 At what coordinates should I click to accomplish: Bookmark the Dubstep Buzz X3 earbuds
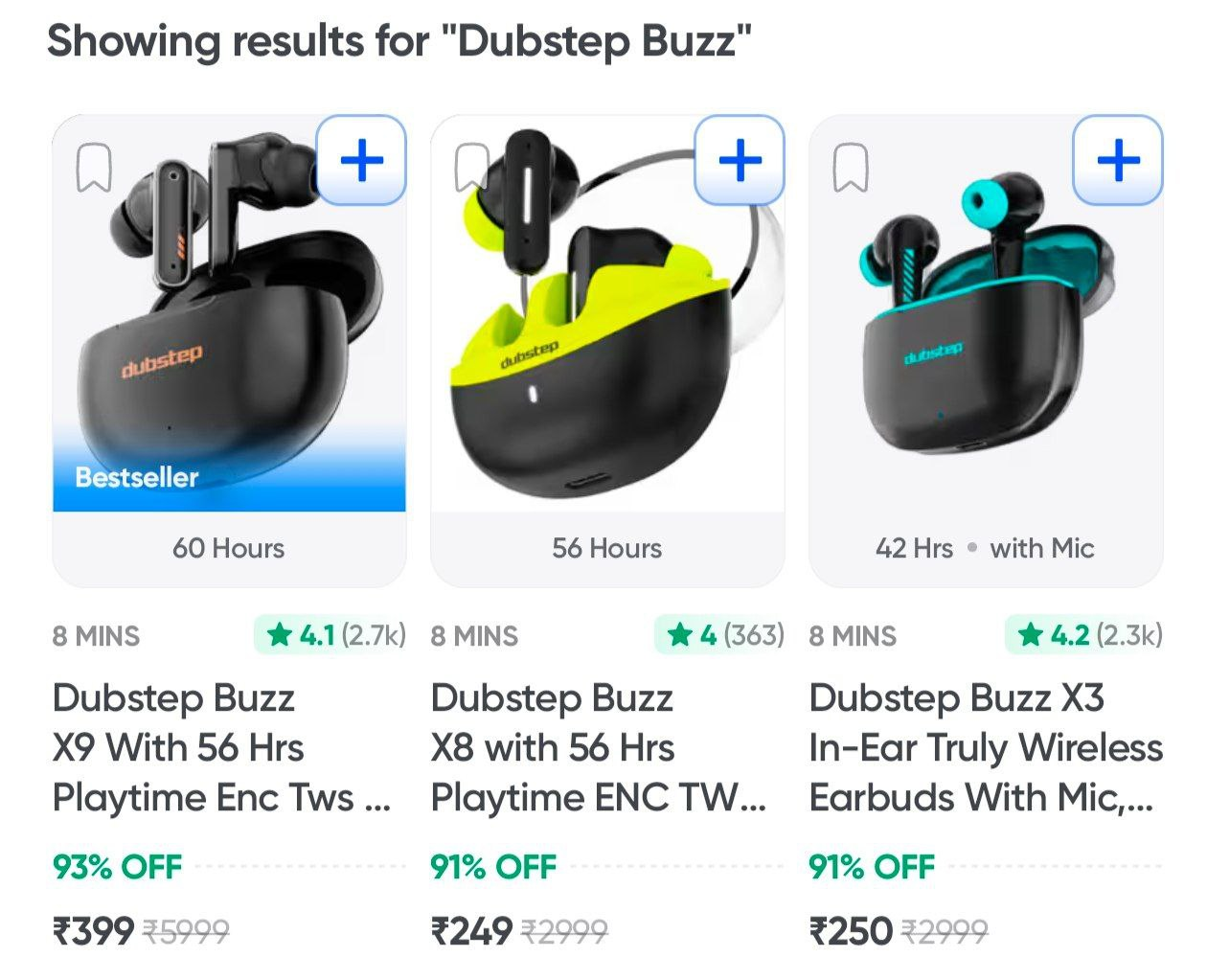[851, 169]
